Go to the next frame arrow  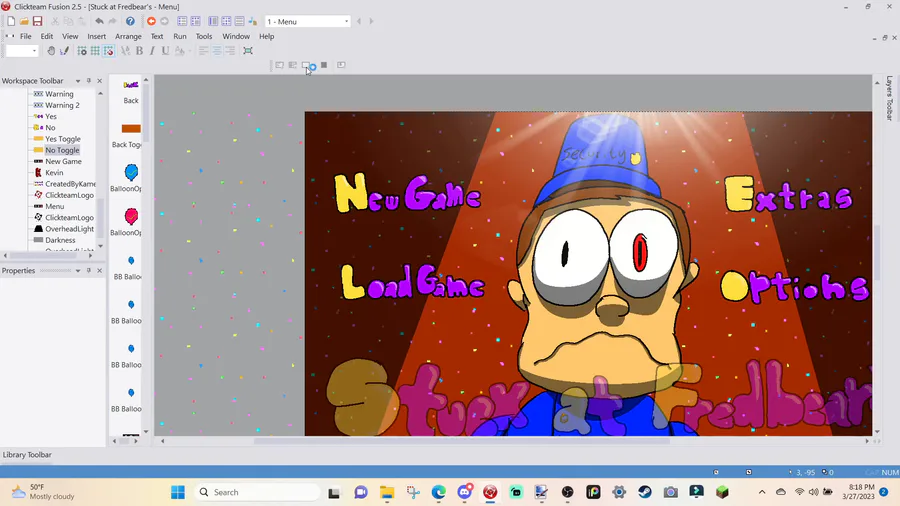[x=371, y=21]
